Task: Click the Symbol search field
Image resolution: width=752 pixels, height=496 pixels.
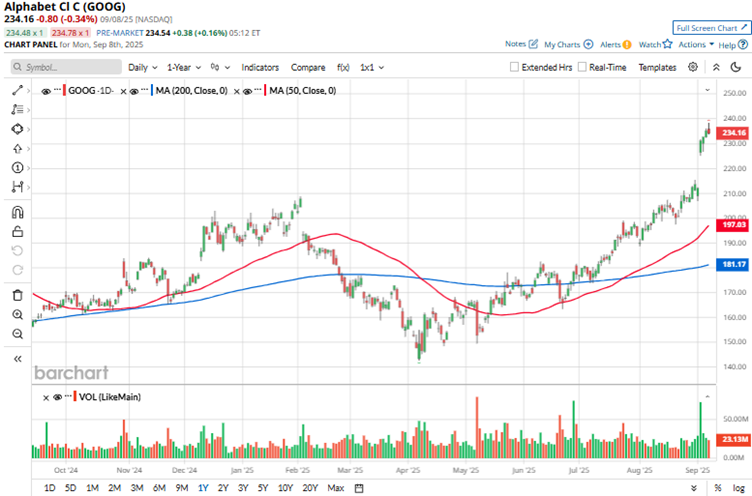Action: 66,67
